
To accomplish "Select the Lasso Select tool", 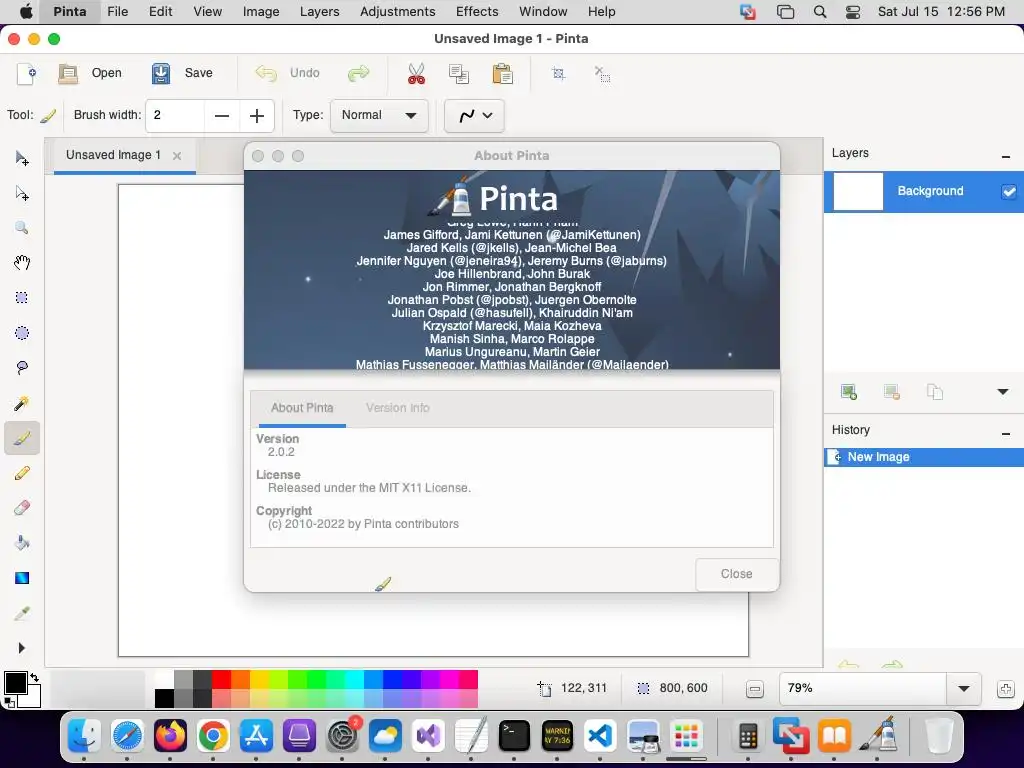I will tap(22, 368).
